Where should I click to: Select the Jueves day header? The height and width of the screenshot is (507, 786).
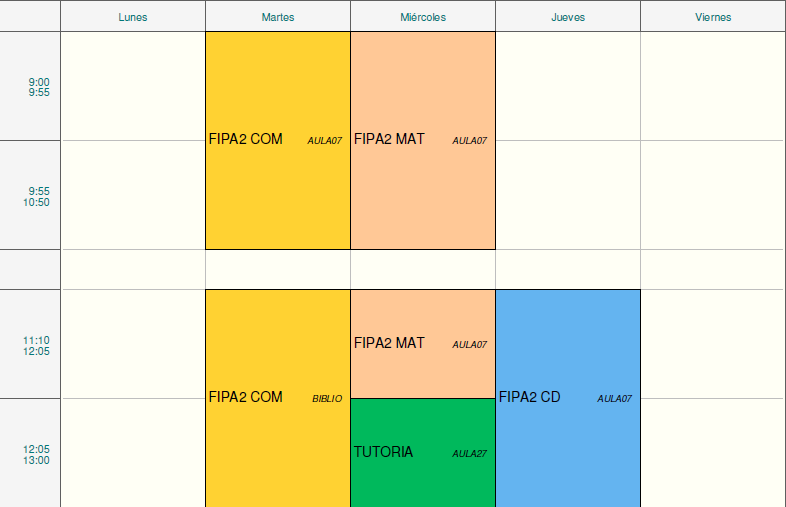click(567, 17)
